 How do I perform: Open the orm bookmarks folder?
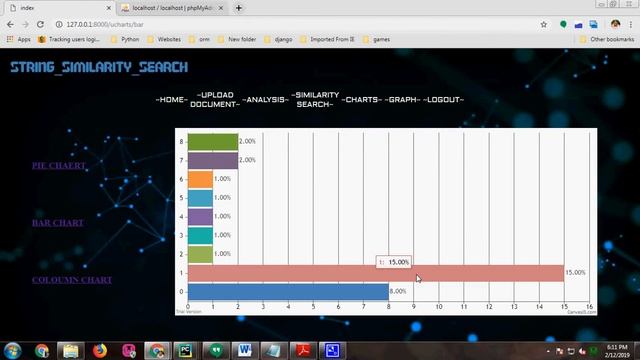[x=200, y=39]
